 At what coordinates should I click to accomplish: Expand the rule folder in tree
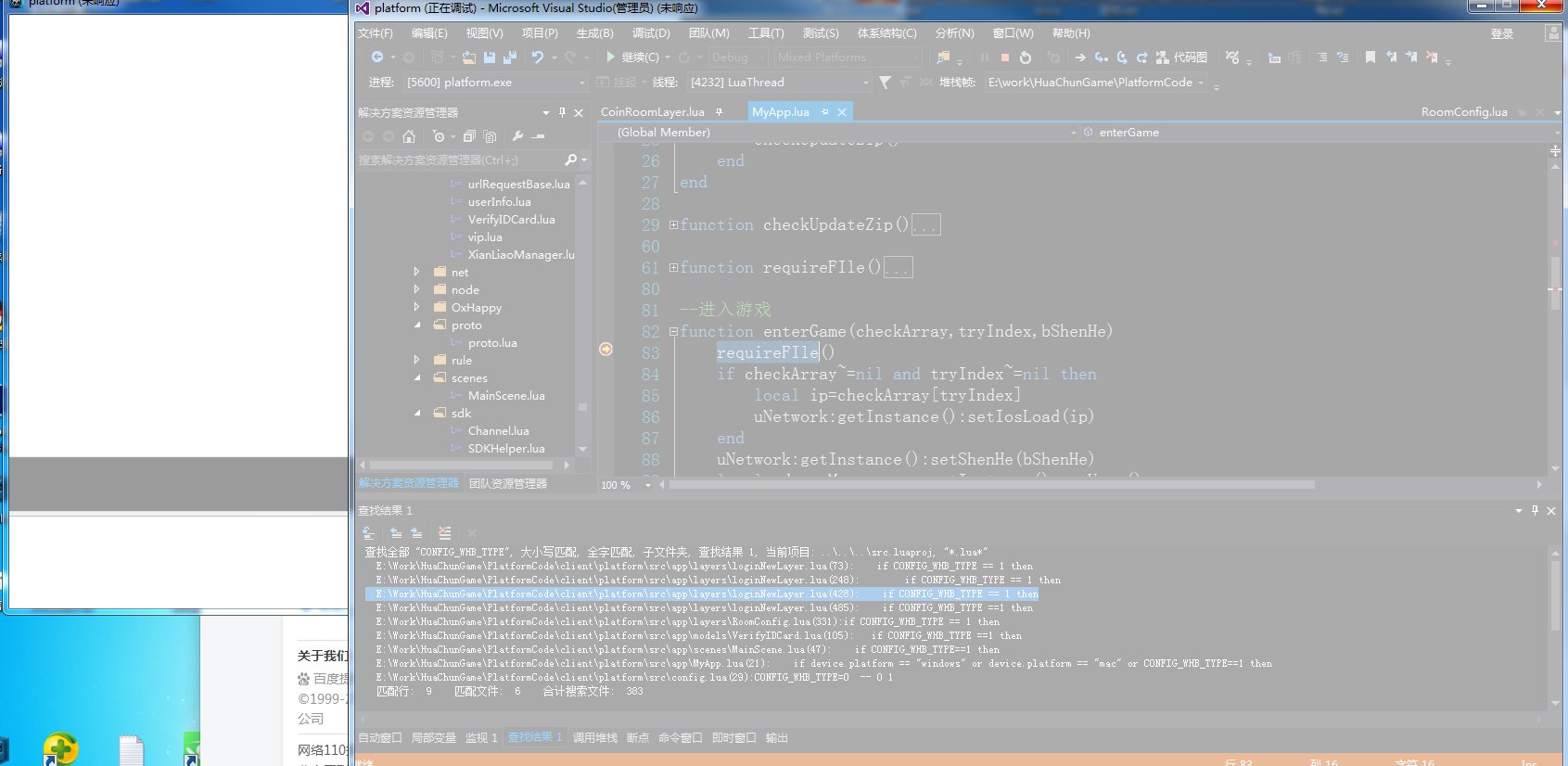417,361
